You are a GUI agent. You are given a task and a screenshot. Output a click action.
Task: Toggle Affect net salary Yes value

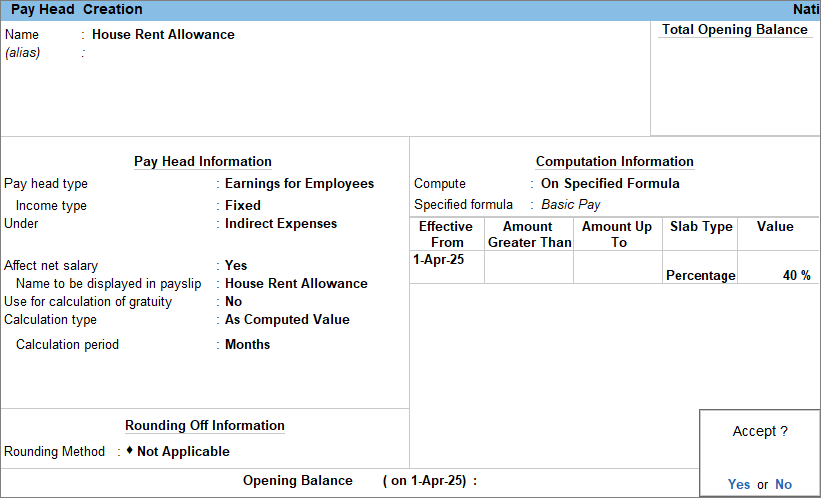tap(236, 265)
